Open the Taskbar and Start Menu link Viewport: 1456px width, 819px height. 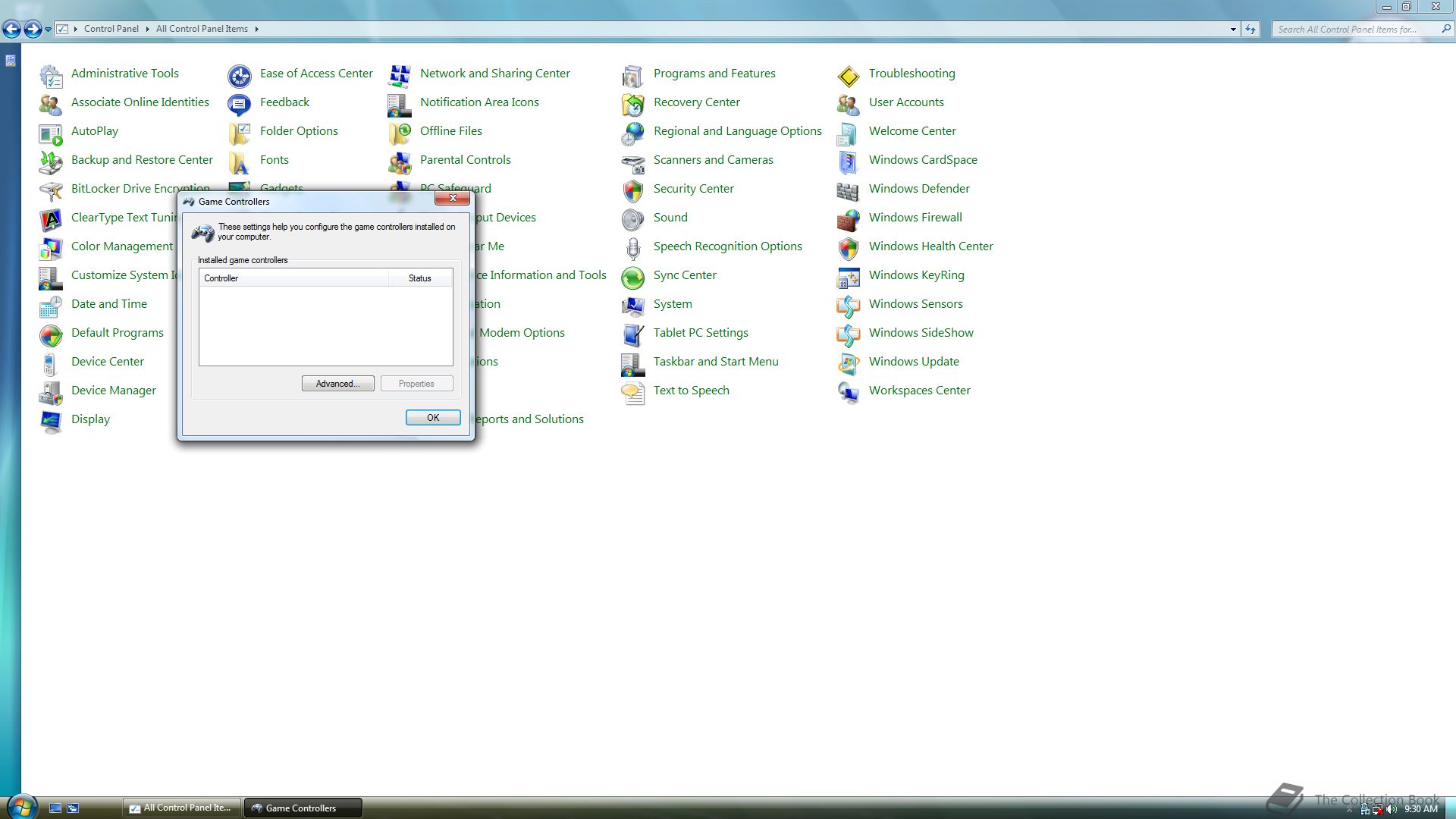(716, 362)
